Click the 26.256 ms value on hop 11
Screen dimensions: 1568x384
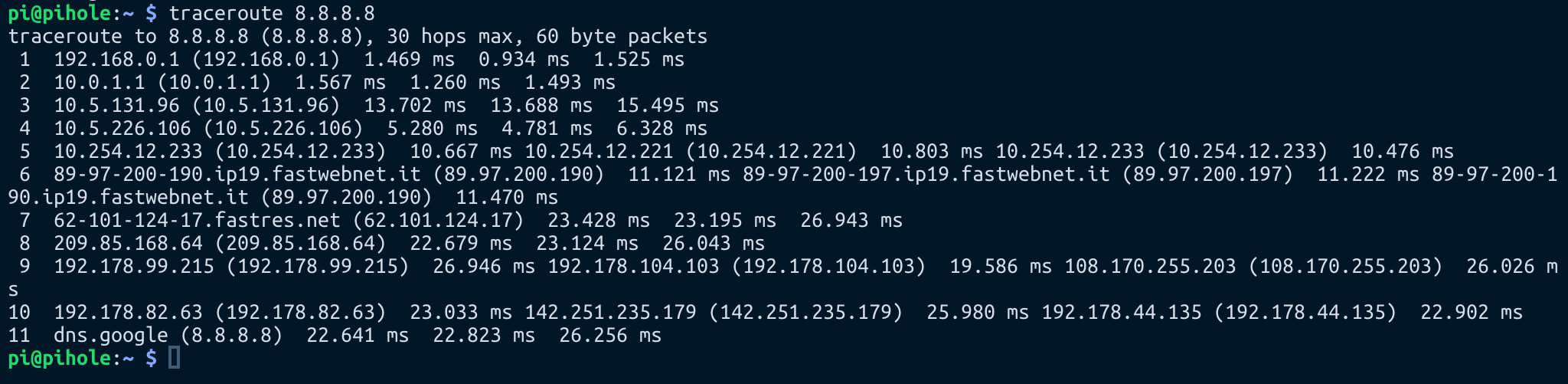[x=610, y=335]
